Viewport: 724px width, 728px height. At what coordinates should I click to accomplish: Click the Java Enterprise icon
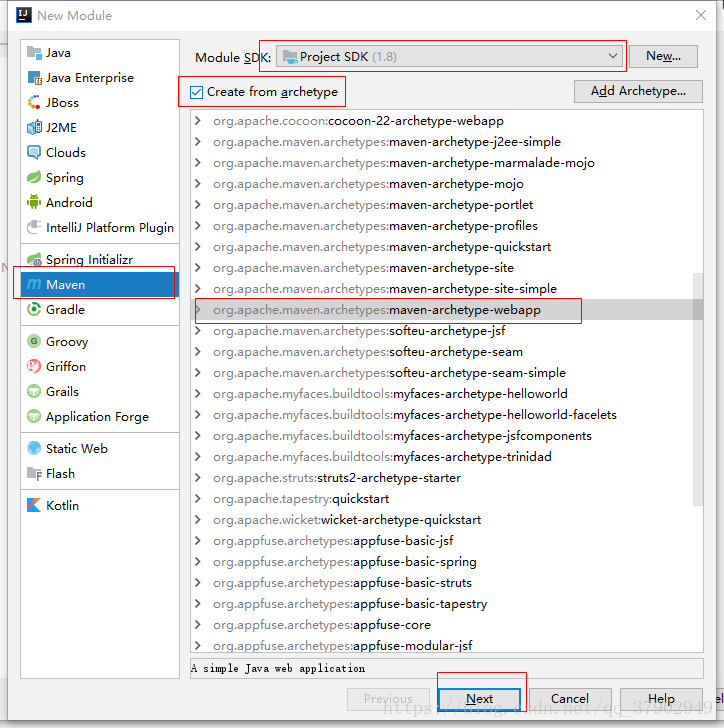[34, 78]
